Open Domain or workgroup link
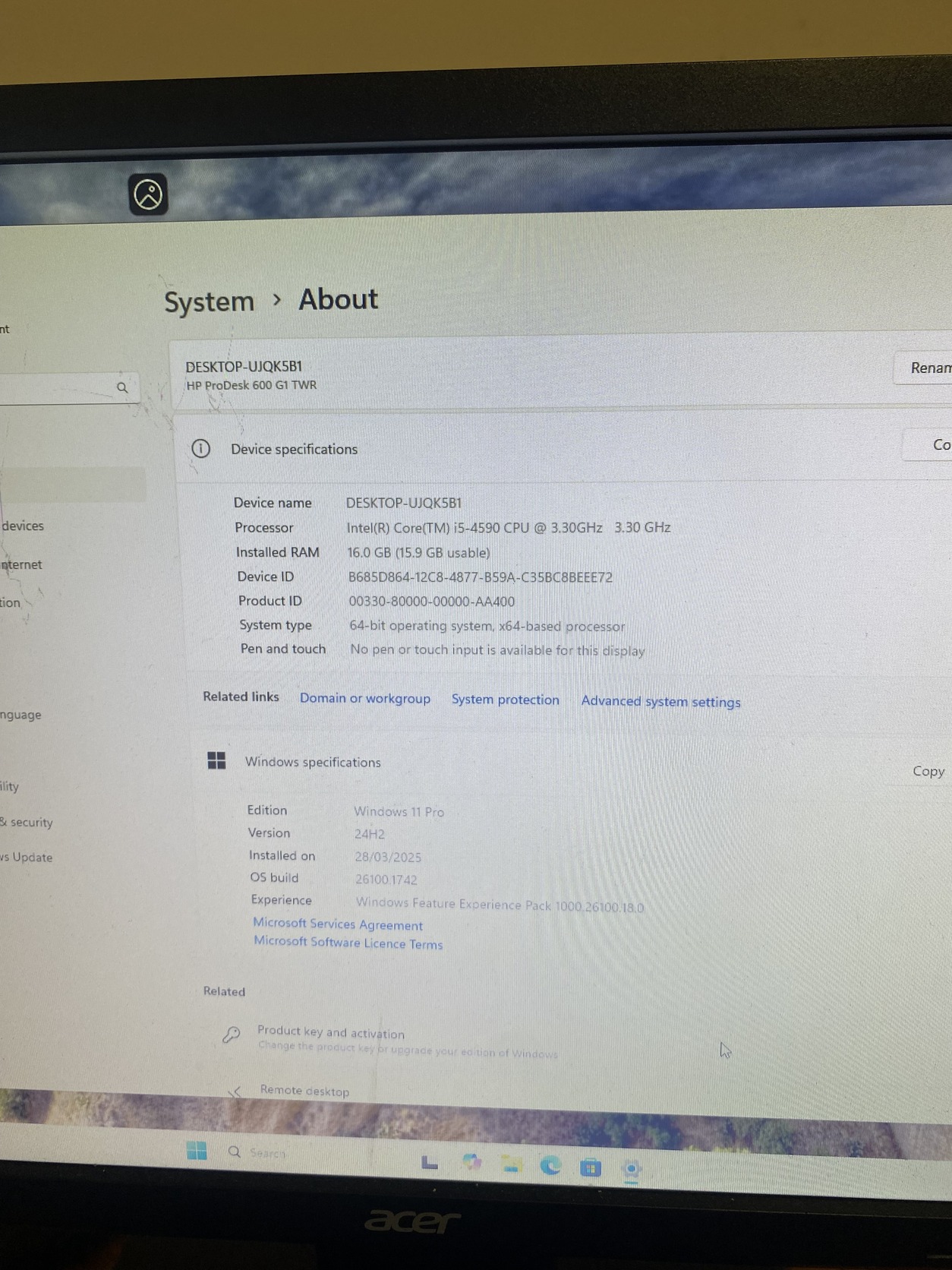Screen dimensions: 952x1270 tap(365, 698)
